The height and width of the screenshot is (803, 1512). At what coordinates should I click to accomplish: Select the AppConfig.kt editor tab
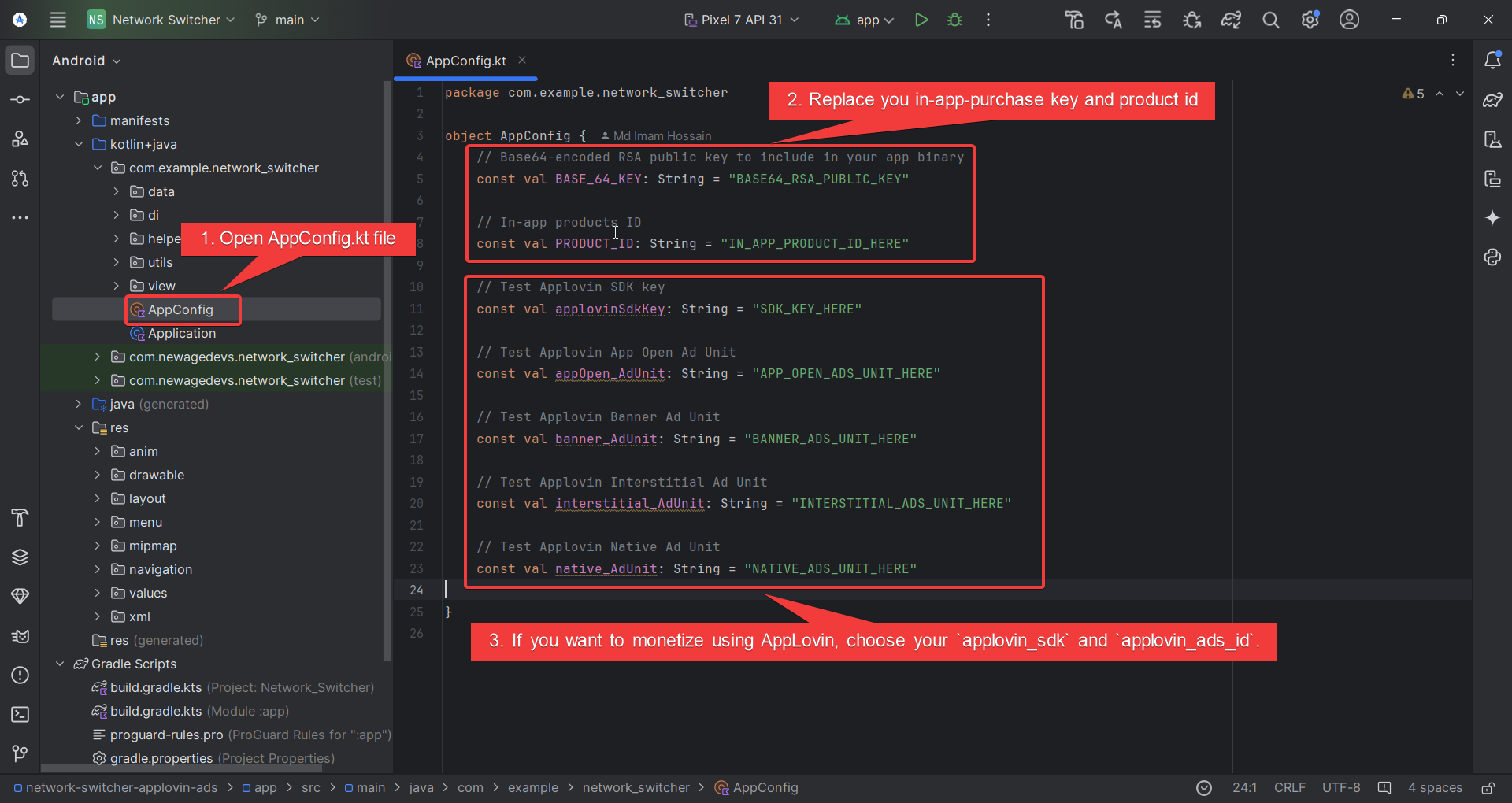click(x=465, y=60)
